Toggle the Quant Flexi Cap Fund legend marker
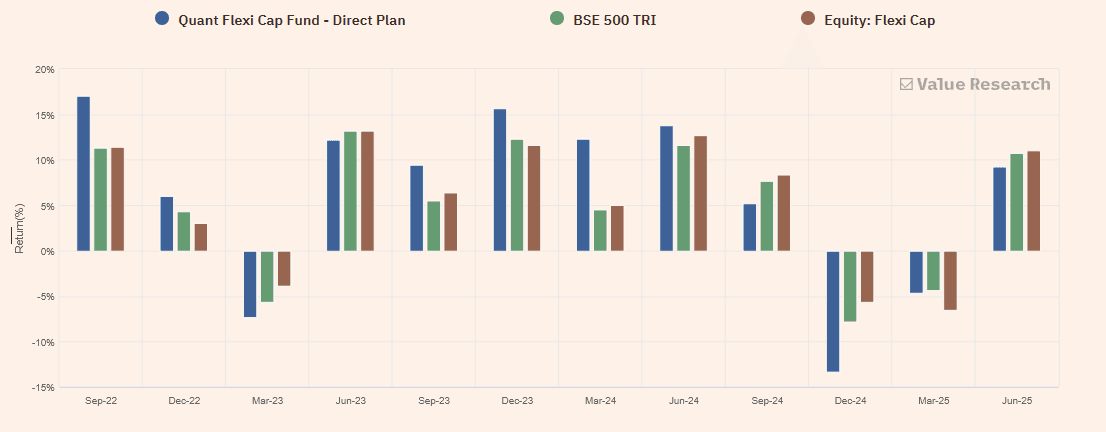1106x432 pixels. [162, 19]
